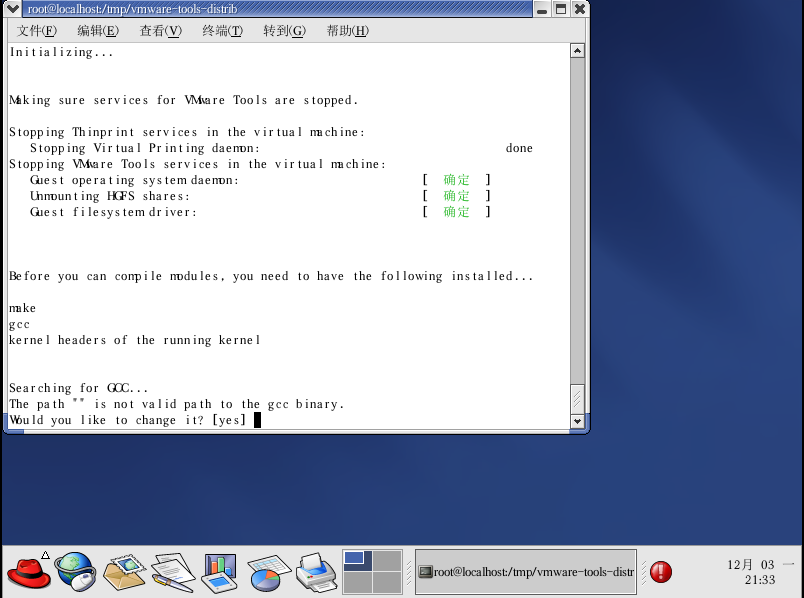
Task: Maximize the terminal window
Action: point(560,9)
